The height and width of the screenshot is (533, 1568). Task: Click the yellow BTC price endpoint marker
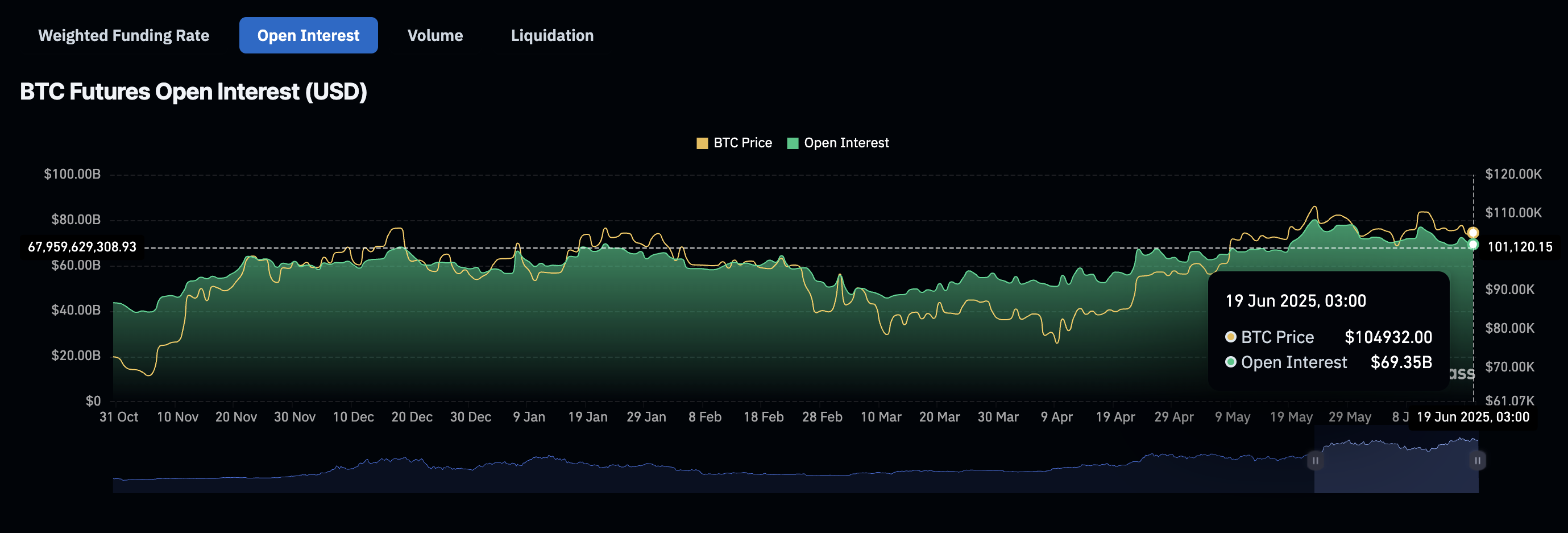(1472, 233)
